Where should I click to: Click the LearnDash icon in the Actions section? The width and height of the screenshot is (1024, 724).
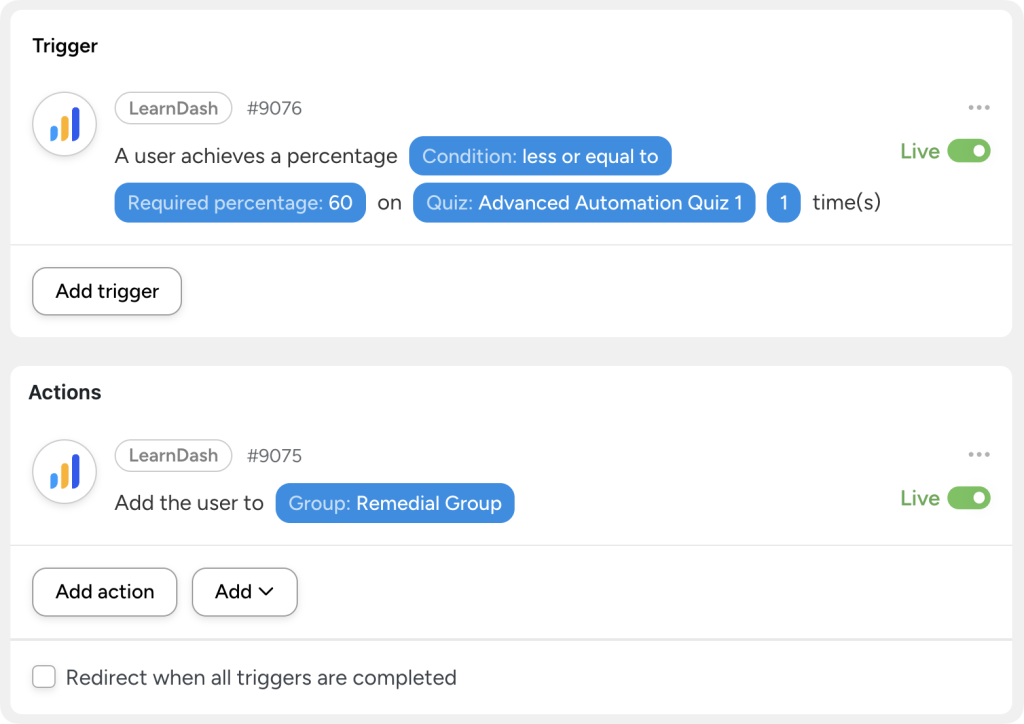coord(63,471)
